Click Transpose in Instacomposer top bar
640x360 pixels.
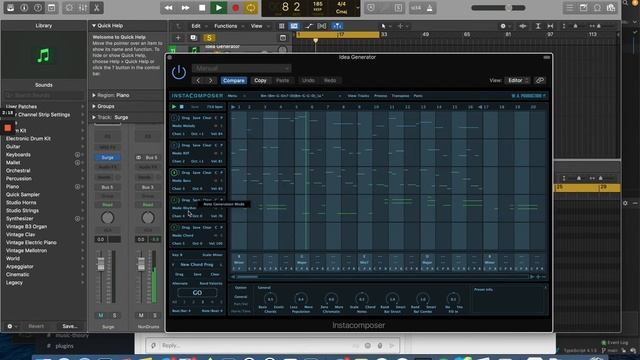pos(400,96)
